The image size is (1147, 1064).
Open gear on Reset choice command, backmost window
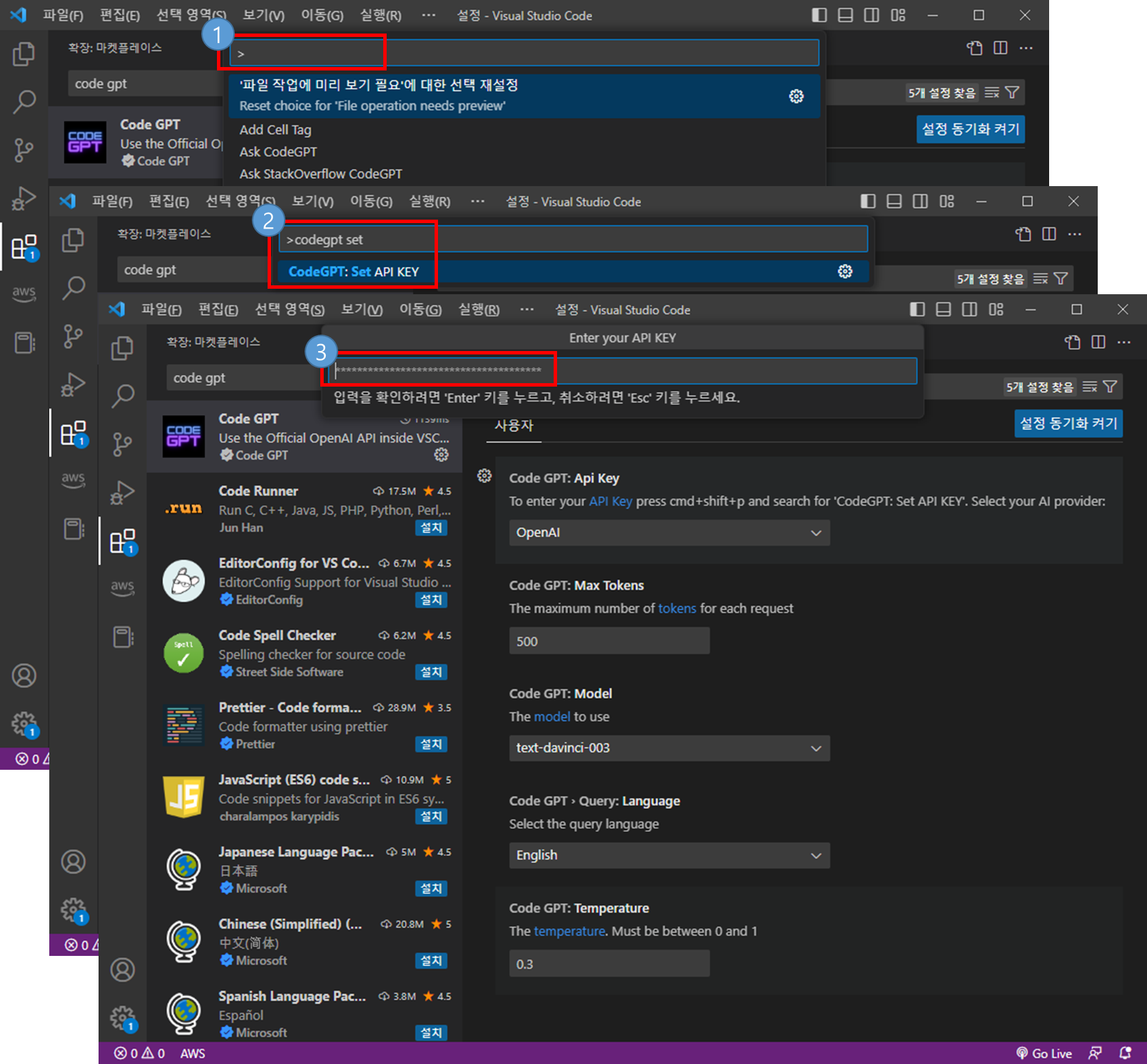coord(796,96)
